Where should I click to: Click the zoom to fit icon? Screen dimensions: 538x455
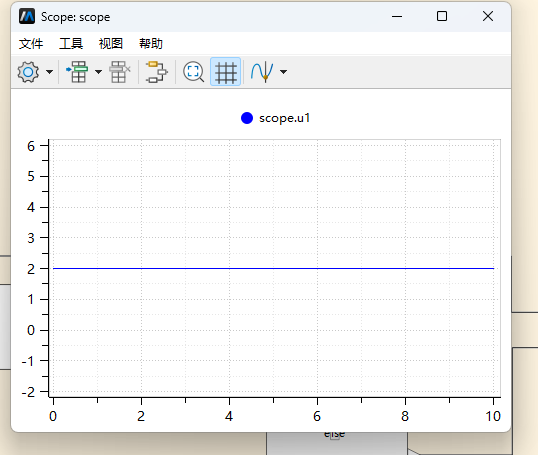pyautogui.click(x=194, y=72)
